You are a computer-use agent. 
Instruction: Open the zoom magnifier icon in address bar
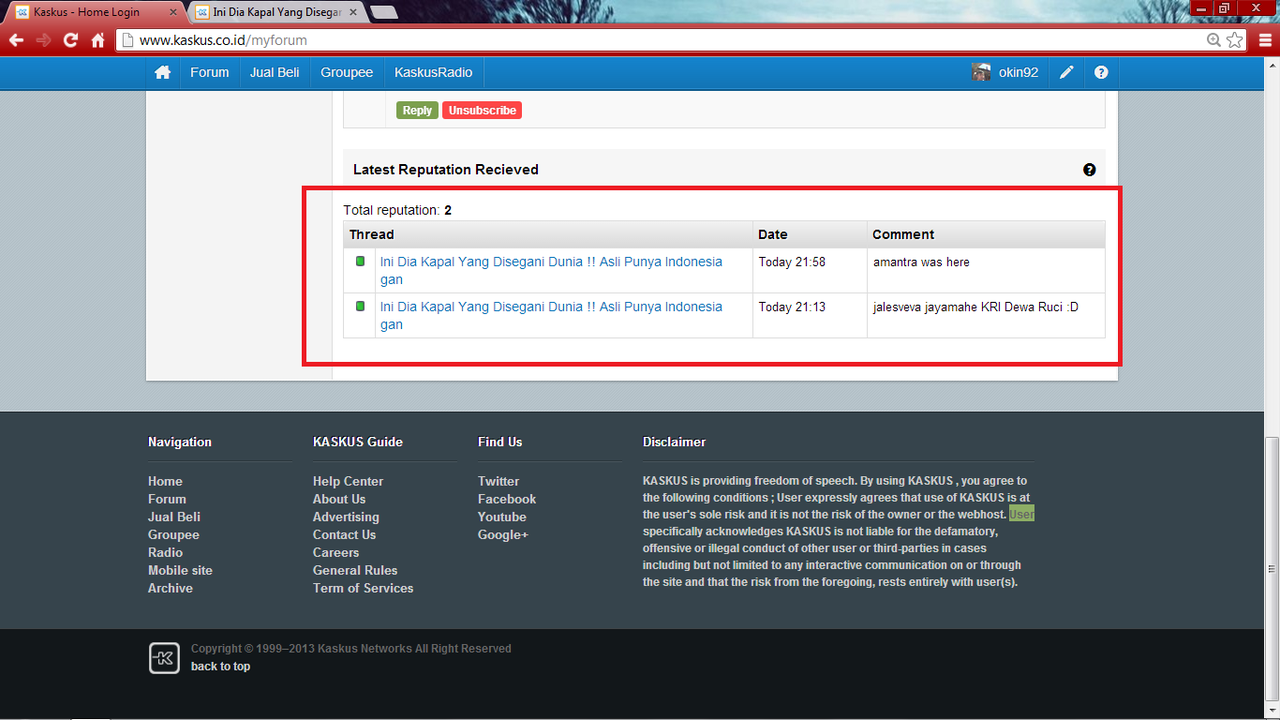(1213, 40)
